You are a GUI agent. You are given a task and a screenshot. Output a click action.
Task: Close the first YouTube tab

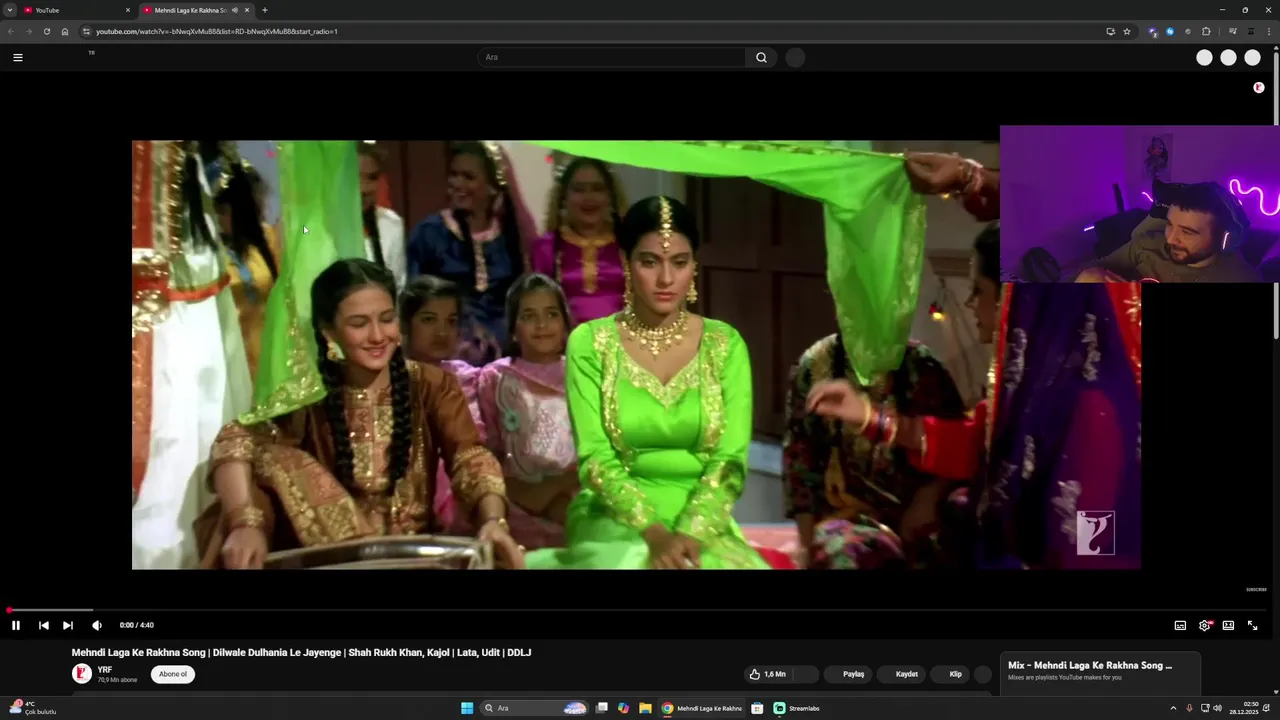pos(128,10)
